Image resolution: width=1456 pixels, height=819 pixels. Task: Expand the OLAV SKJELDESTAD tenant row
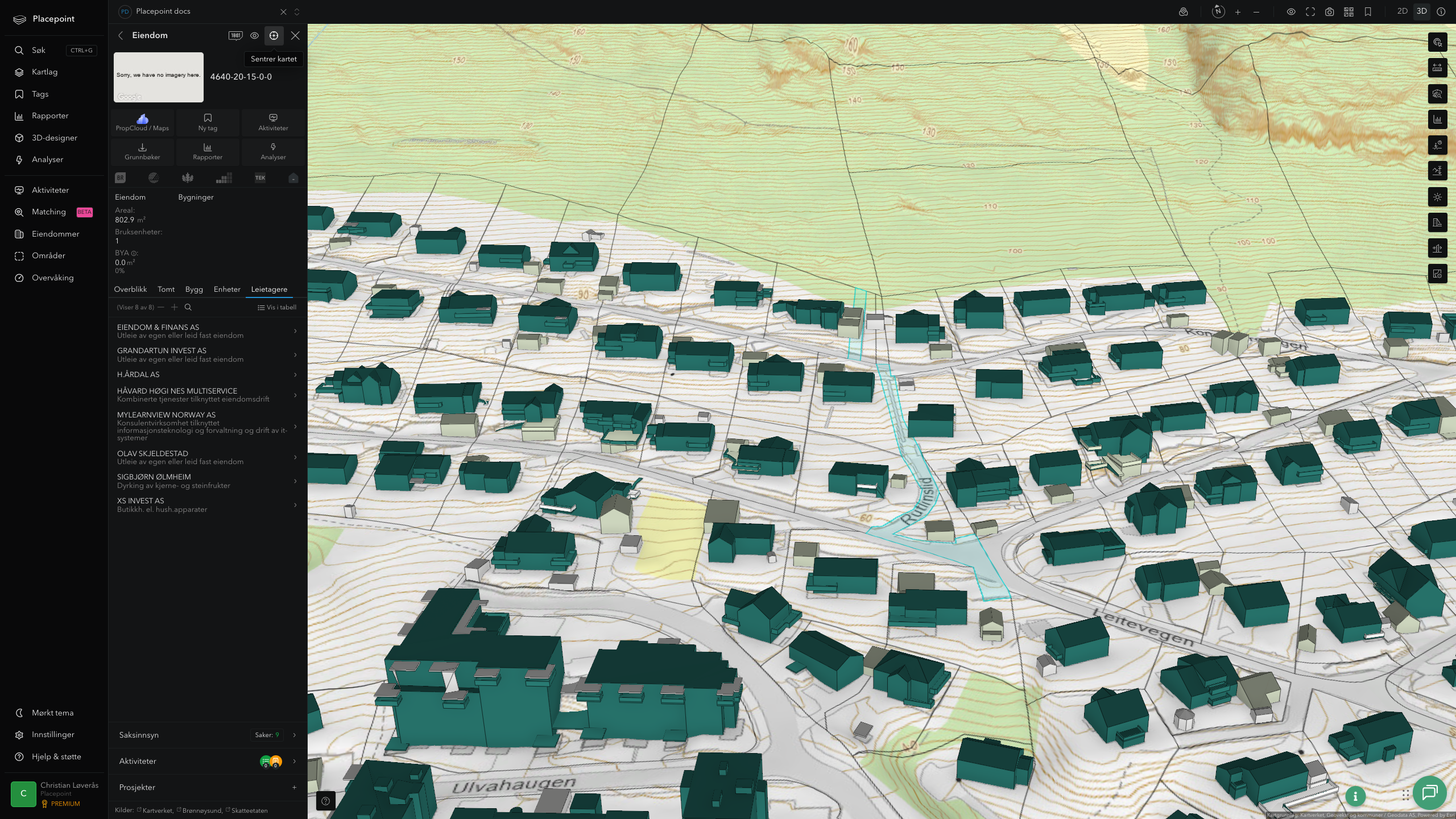point(208,457)
